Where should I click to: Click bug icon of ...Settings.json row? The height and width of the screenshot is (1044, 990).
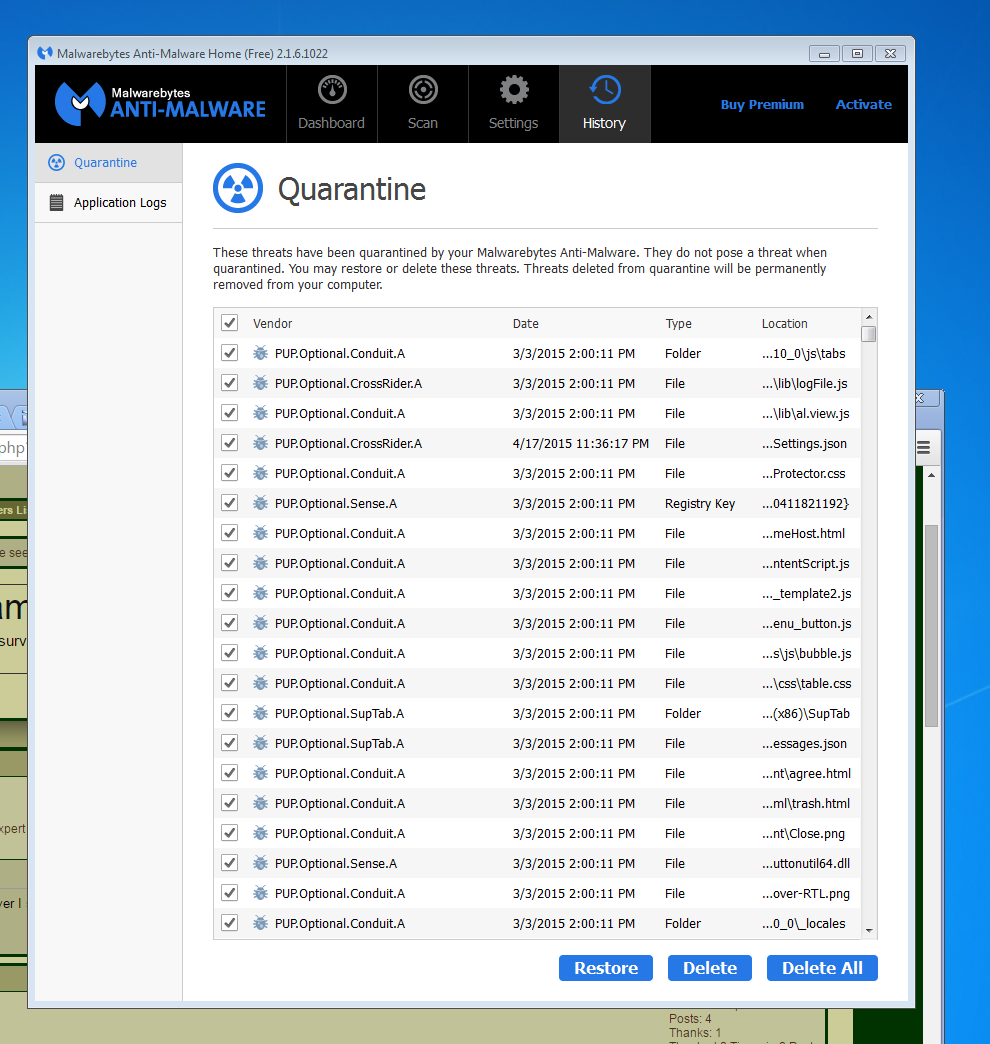[x=260, y=443]
